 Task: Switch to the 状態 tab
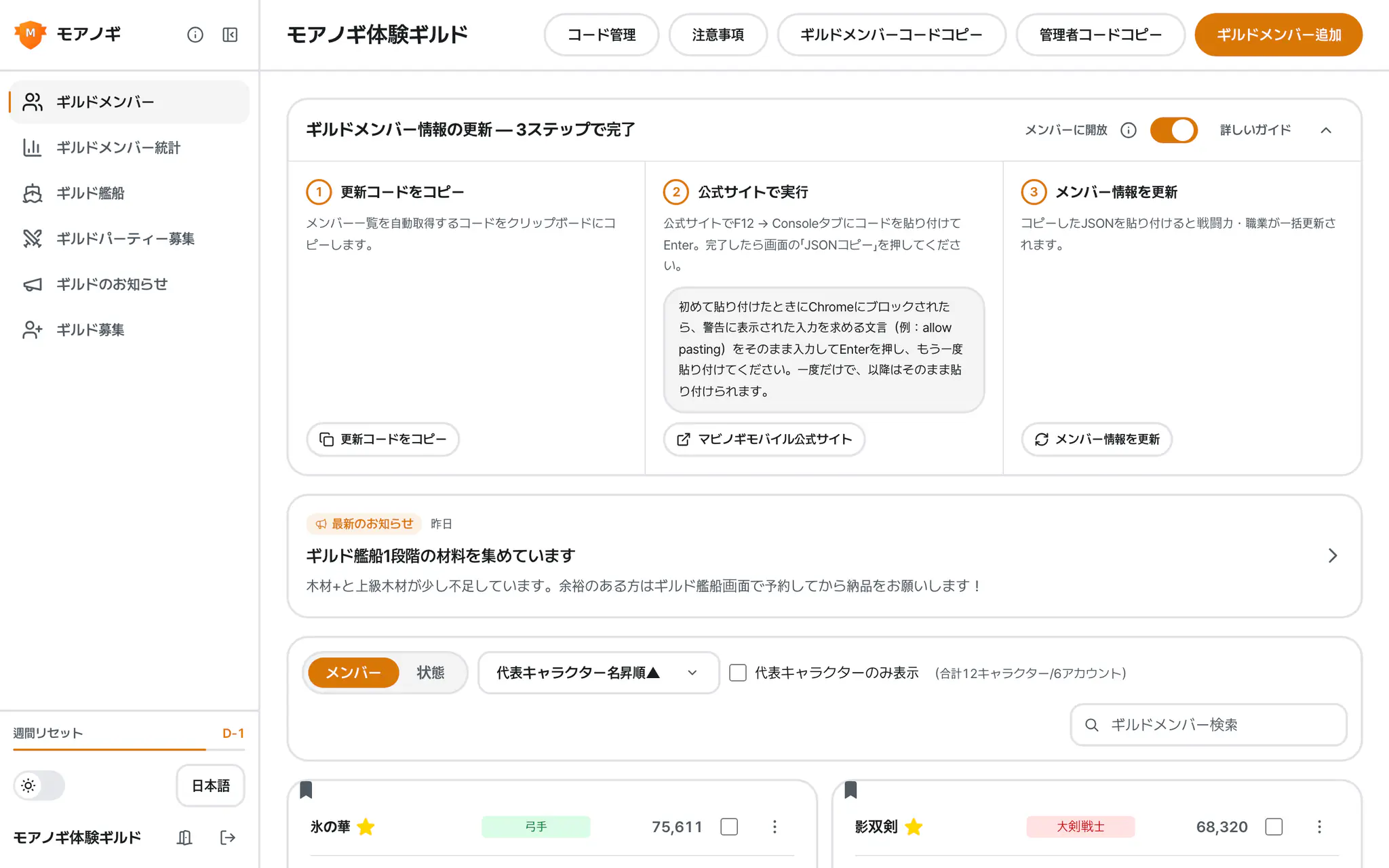[x=430, y=673]
